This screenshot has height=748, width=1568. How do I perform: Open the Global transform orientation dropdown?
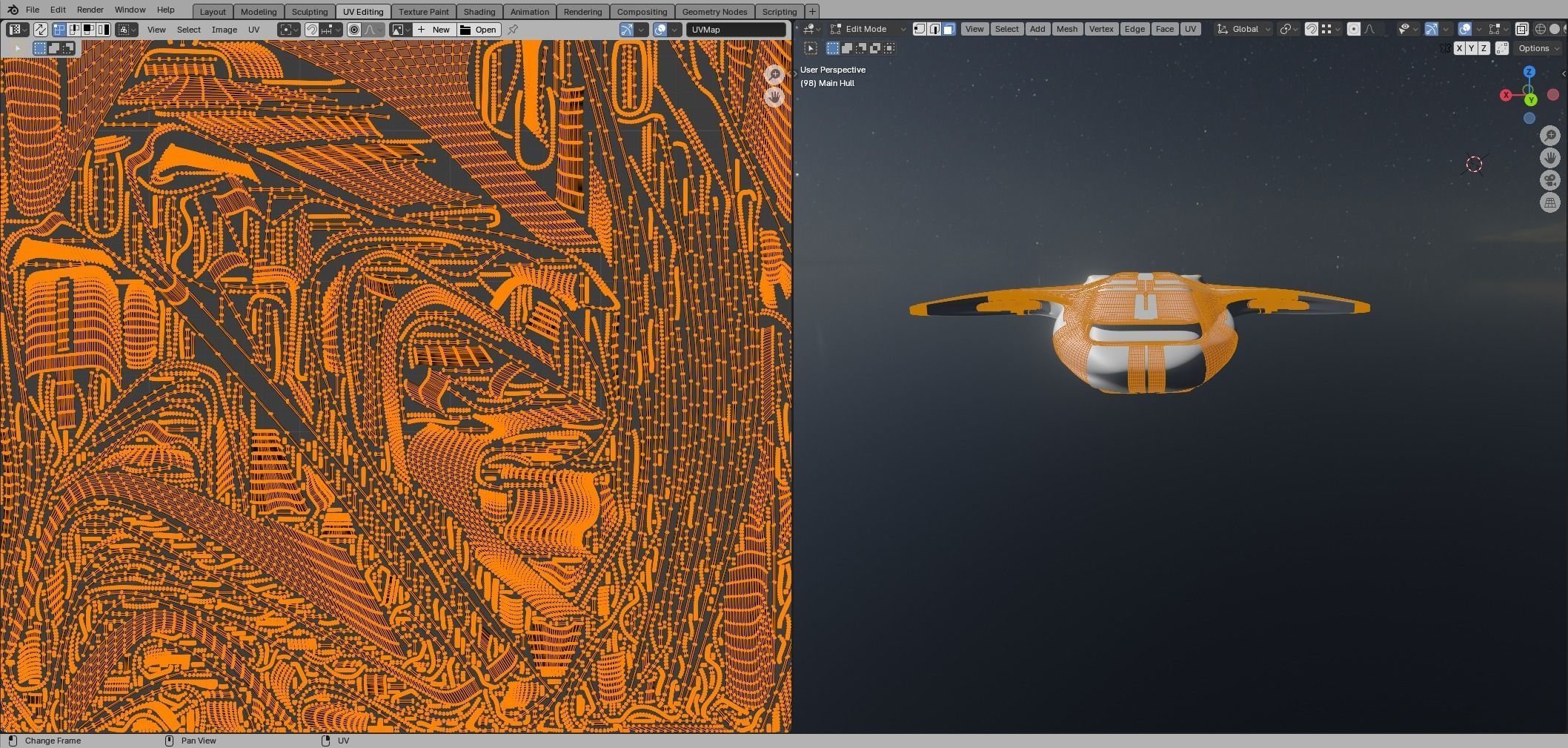tap(1245, 29)
